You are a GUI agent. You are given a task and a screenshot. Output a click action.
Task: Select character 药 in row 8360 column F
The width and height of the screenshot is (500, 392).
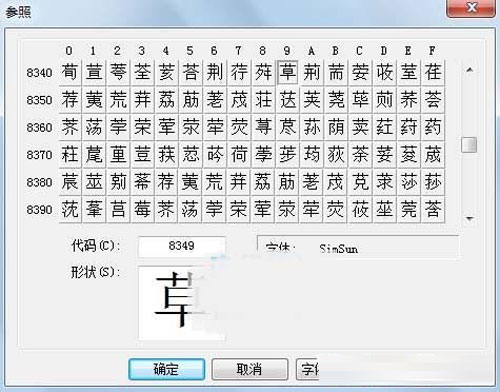(x=433, y=127)
